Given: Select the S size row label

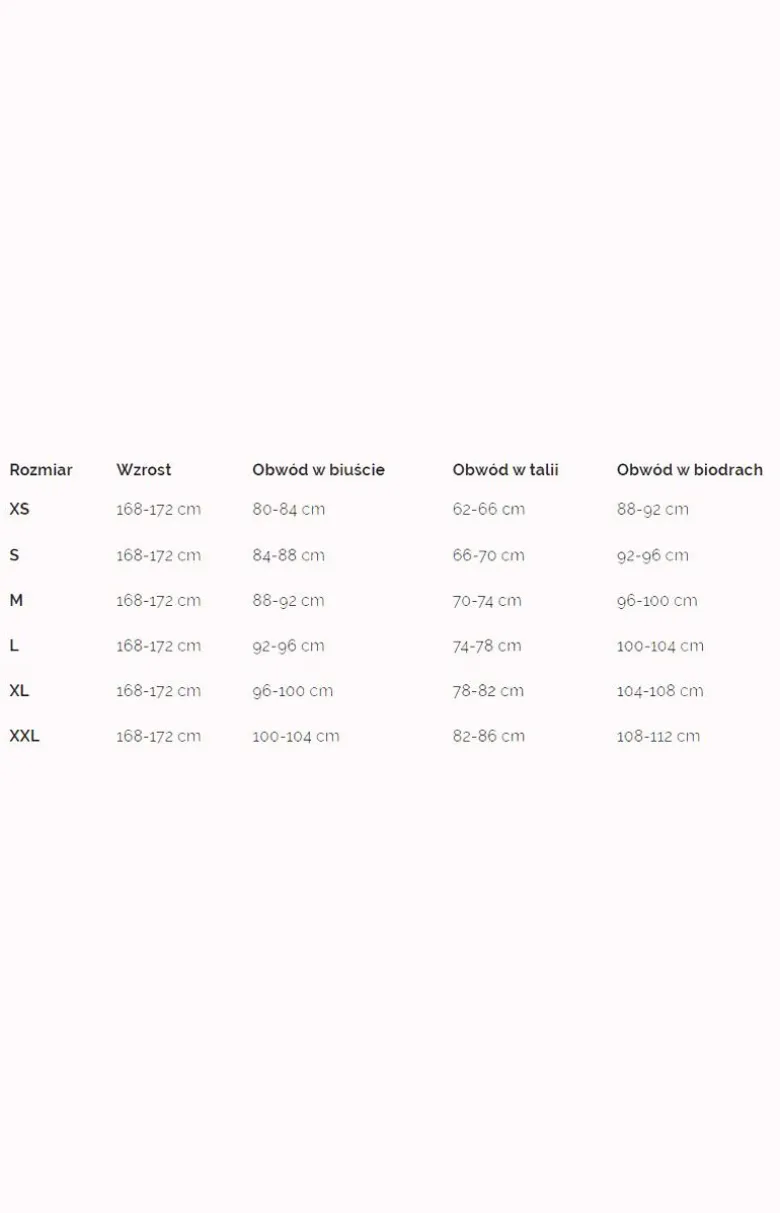Looking at the screenshot, I should coord(14,555).
